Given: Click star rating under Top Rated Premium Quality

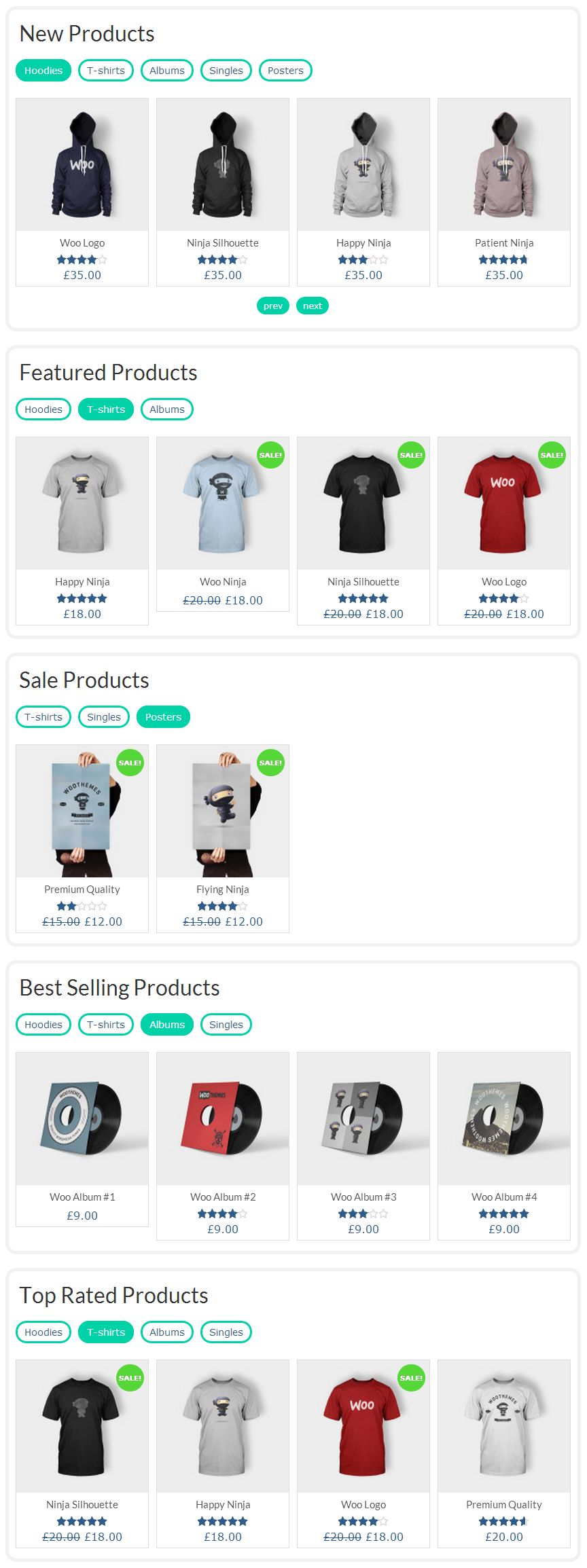Looking at the screenshot, I should (503, 1521).
